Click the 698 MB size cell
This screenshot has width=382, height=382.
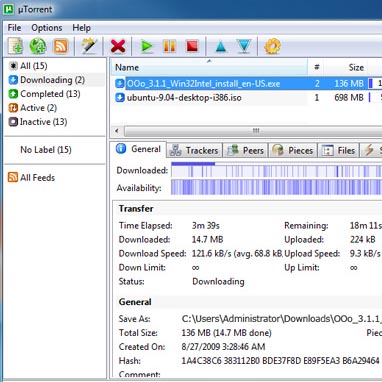pos(349,98)
